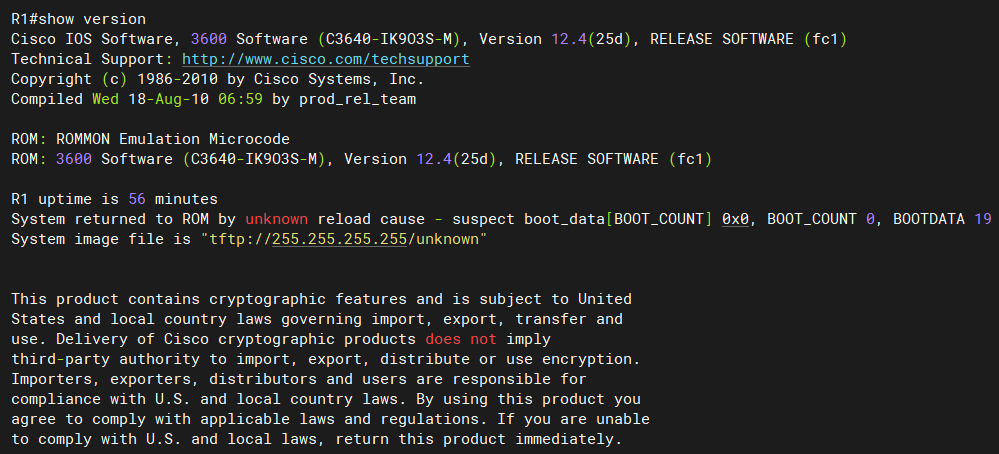The height and width of the screenshot is (454, 999).
Task: Click 'Importers, exporters, distributors' line
Action: point(299,380)
